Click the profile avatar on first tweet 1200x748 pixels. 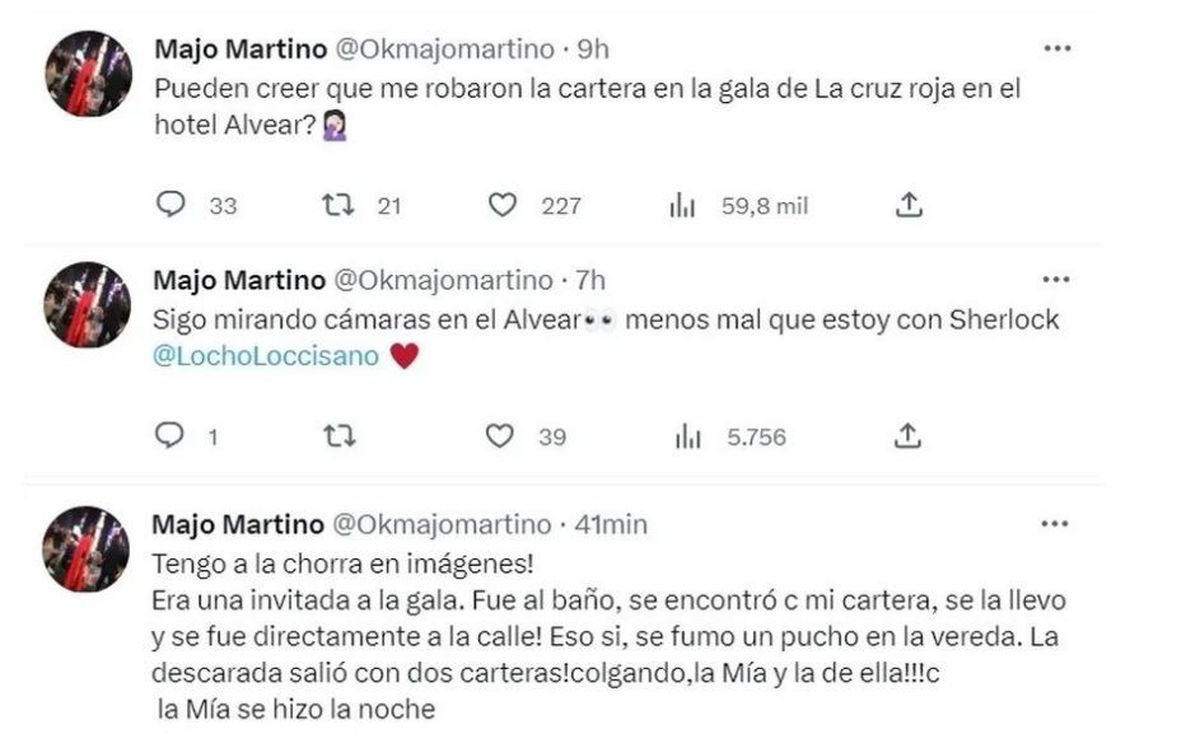tap(88, 75)
